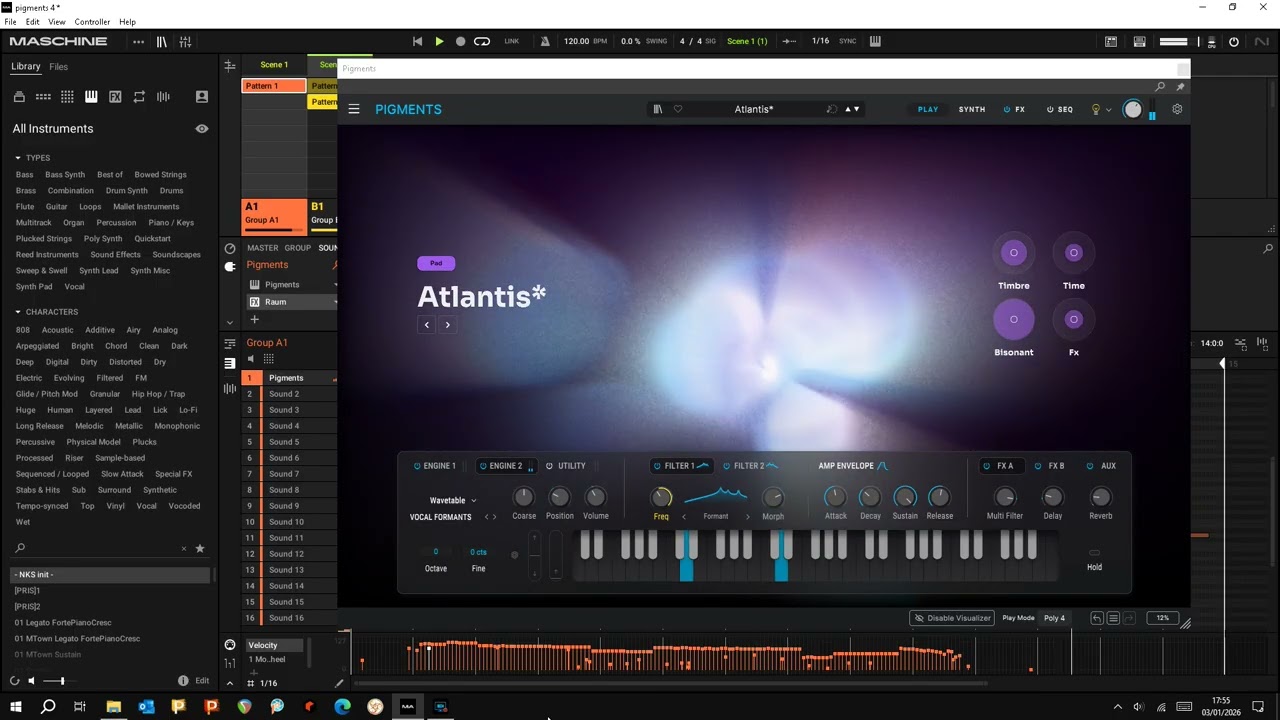Open the File menu
Image resolution: width=1280 pixels, height=720 pixels.
(x=10, y=22)
